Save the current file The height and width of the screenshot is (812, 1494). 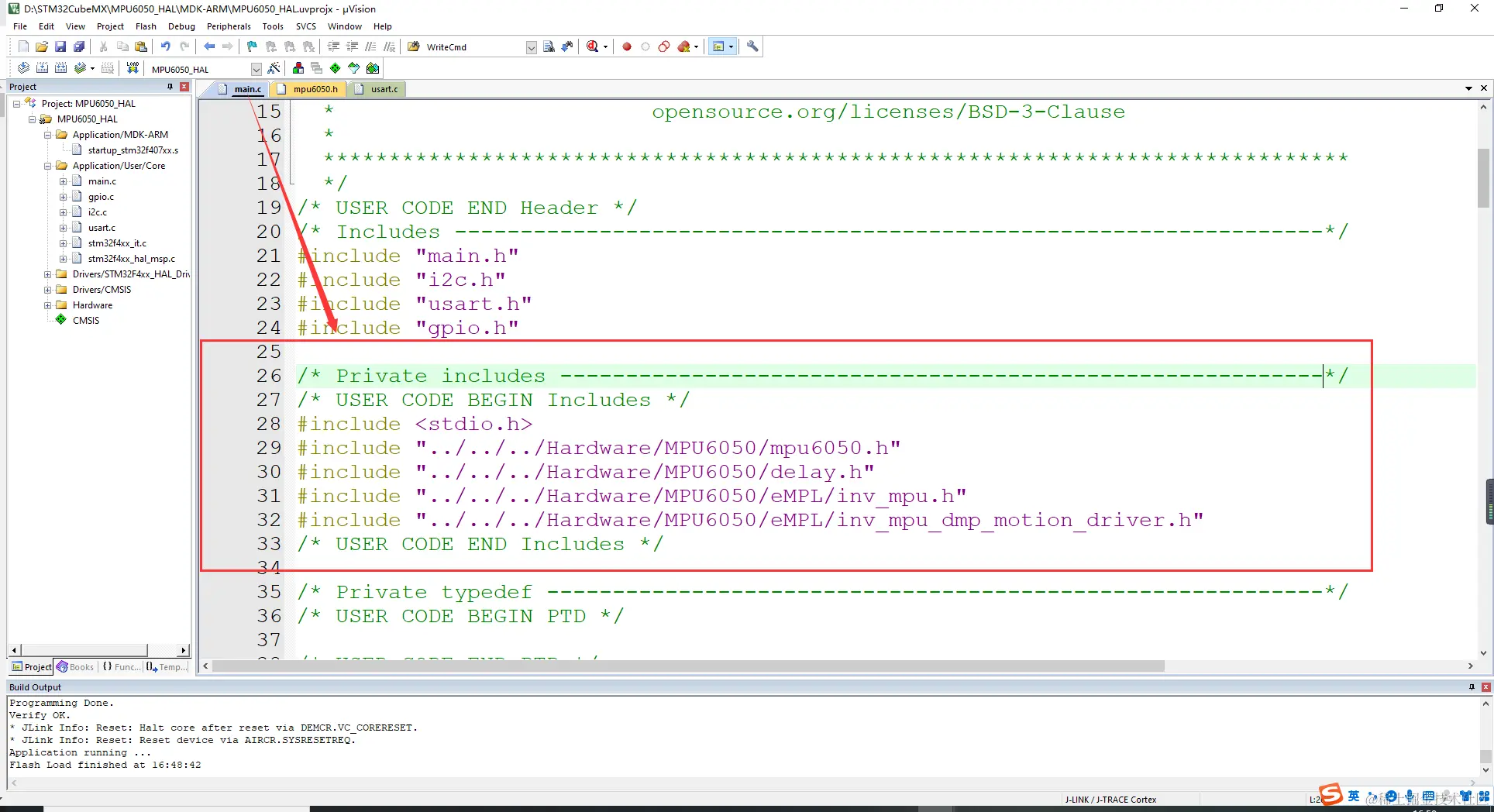point(60,46)
